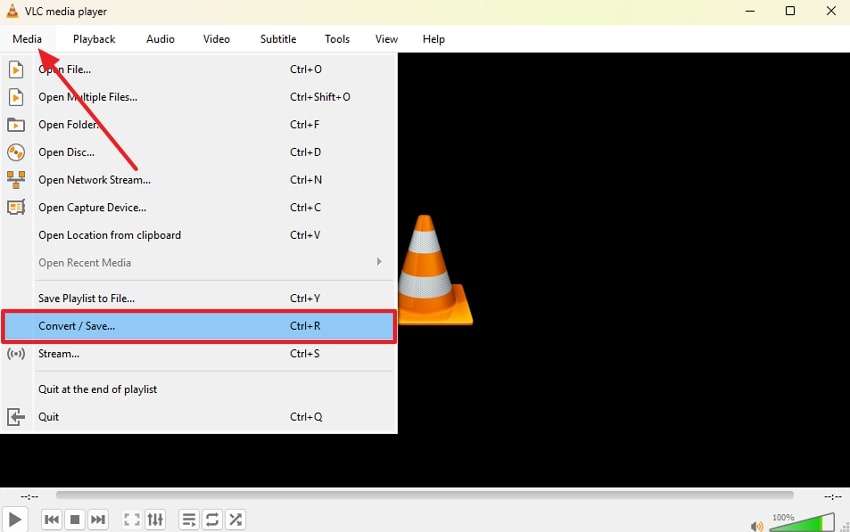This screenshot has width=850, height=532.
Task: Toggle the playlist view
Action: point(189,520)
